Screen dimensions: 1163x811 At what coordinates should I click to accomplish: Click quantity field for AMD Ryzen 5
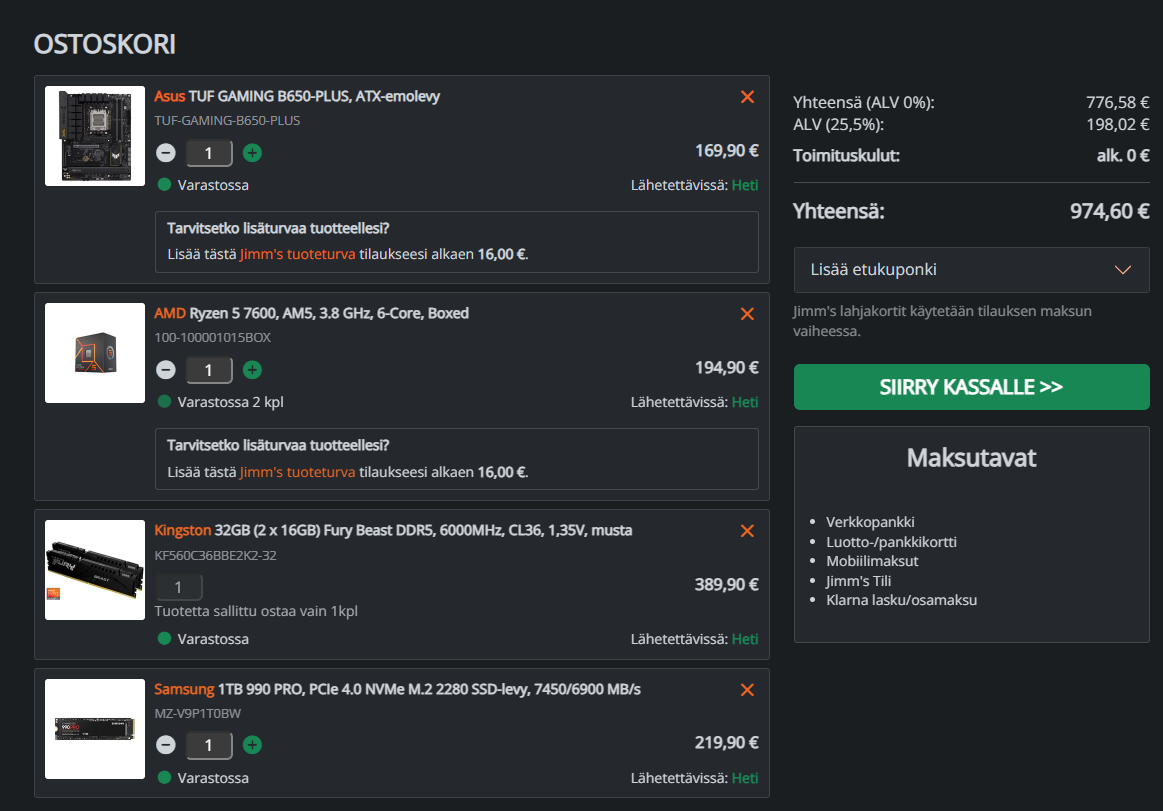click(x=208, y=370)
